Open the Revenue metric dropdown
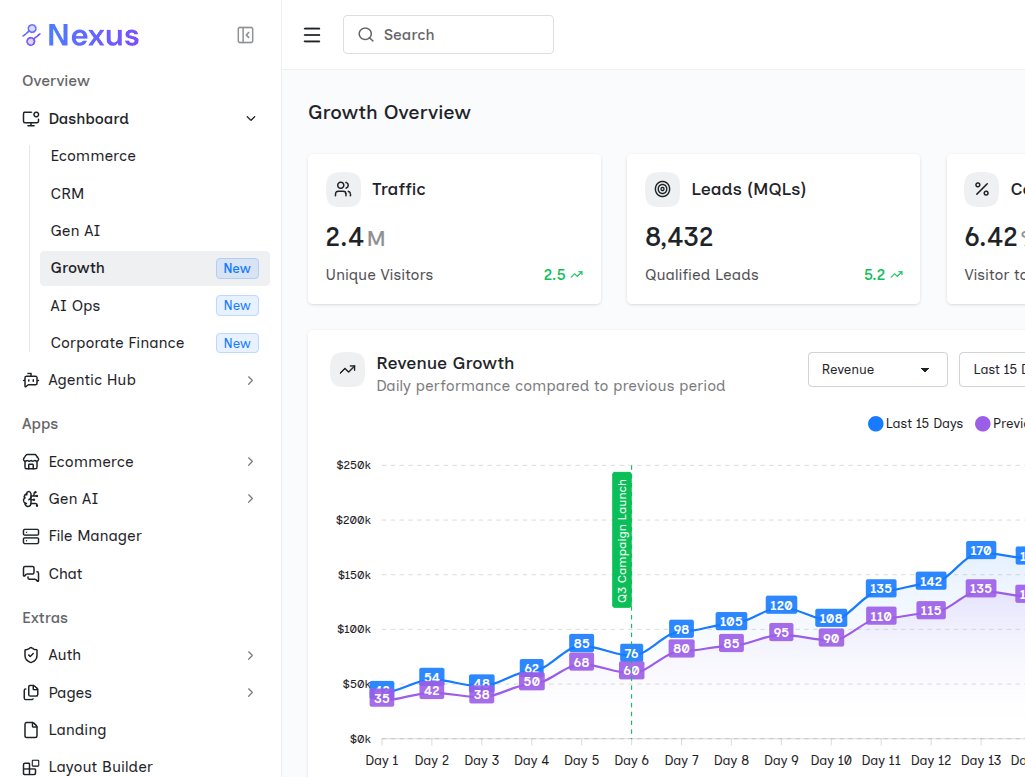This screenshot has width=1025, height=777. pos(877,370)
